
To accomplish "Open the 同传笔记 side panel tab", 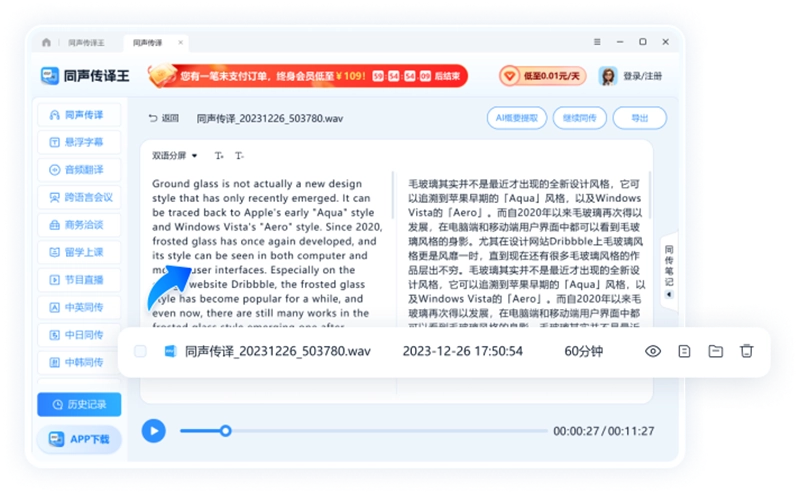I will [x=668, y=265].
